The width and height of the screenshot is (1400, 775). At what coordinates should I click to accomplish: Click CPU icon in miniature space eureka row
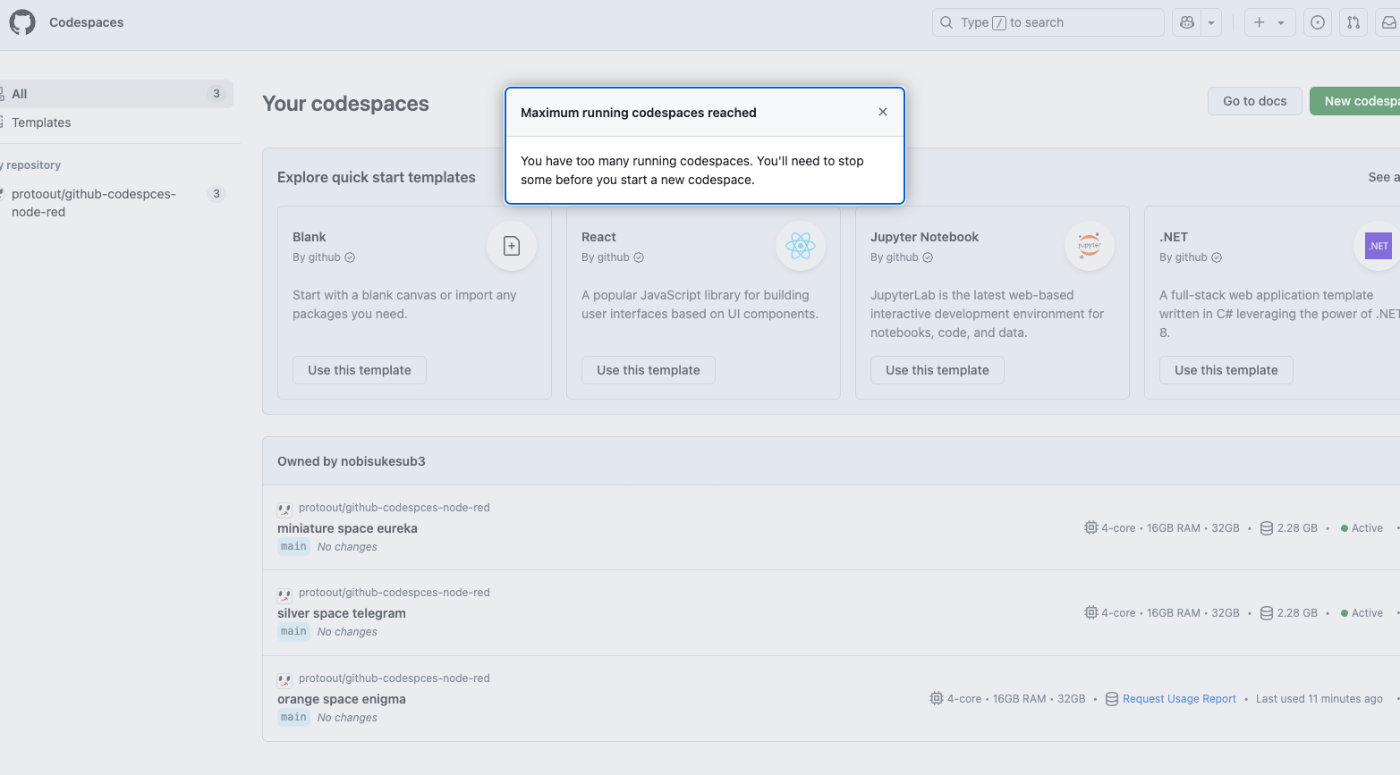pos(1091,528)
